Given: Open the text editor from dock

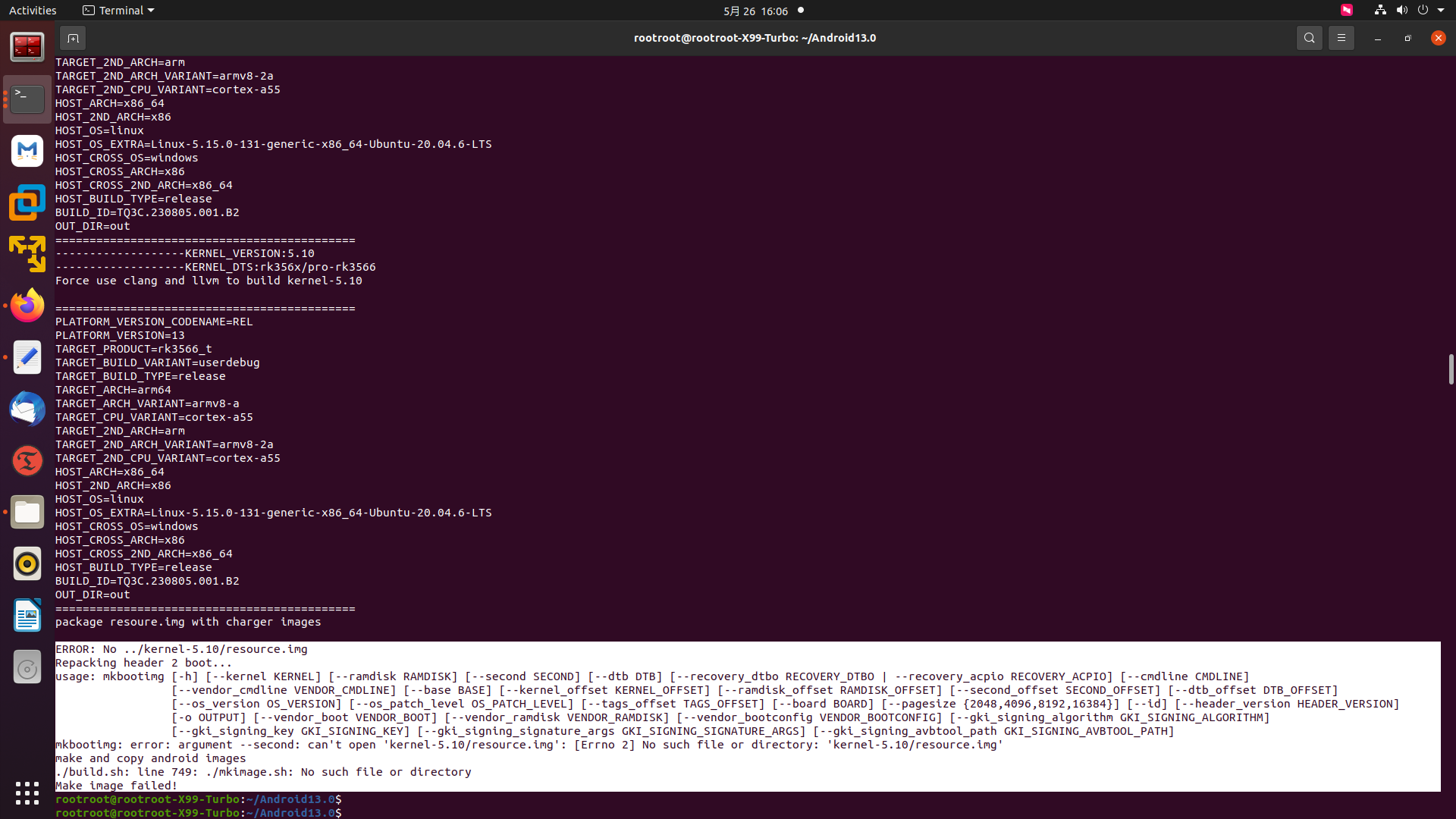Looking at the screenshot, I should click(27, 357).
